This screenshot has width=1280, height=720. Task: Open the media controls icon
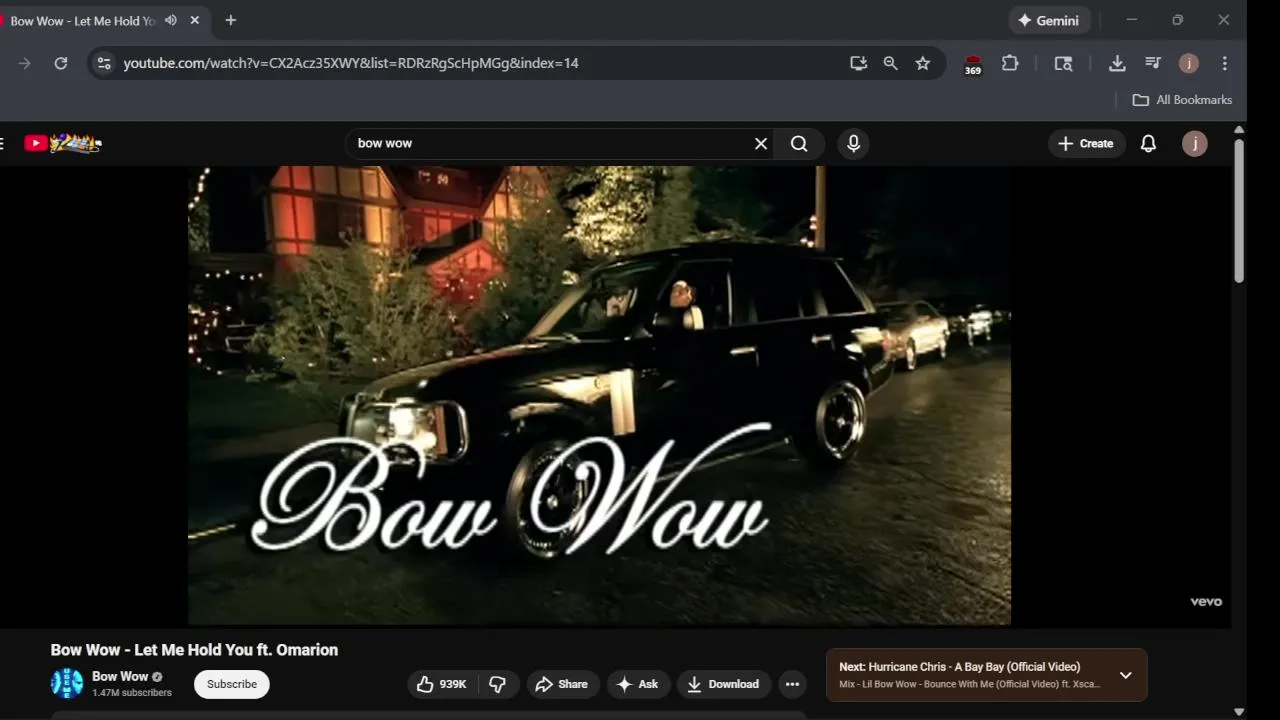[1153, 63]
